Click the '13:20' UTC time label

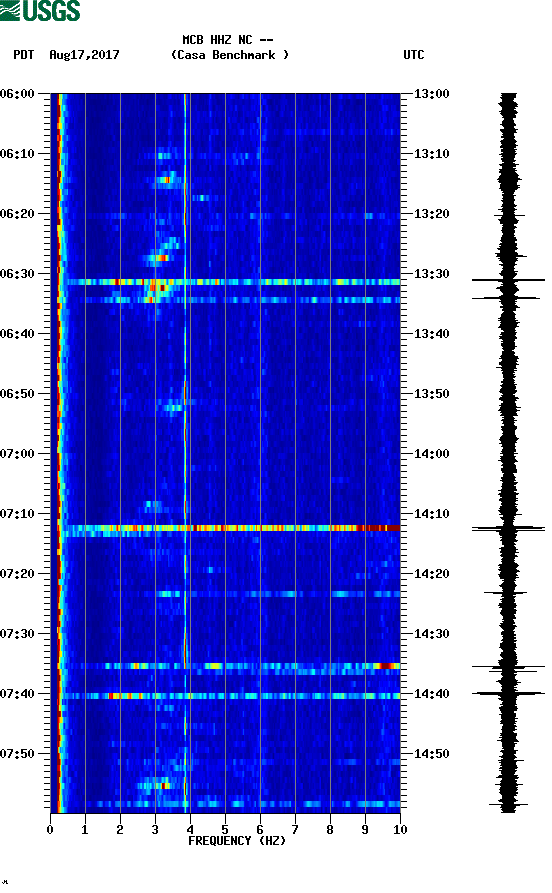pos(431,214)
